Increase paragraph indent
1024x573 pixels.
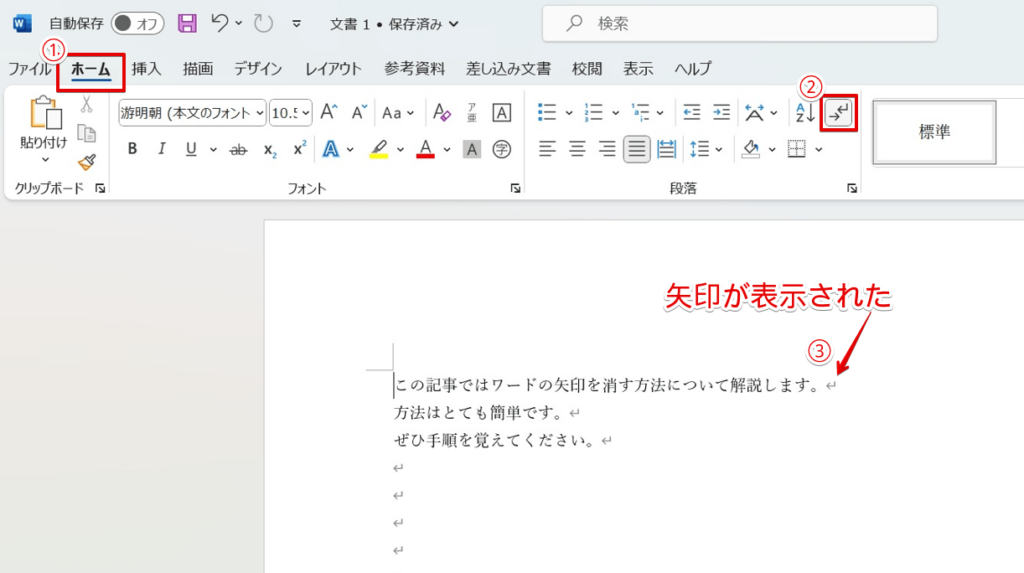[722, 112]
